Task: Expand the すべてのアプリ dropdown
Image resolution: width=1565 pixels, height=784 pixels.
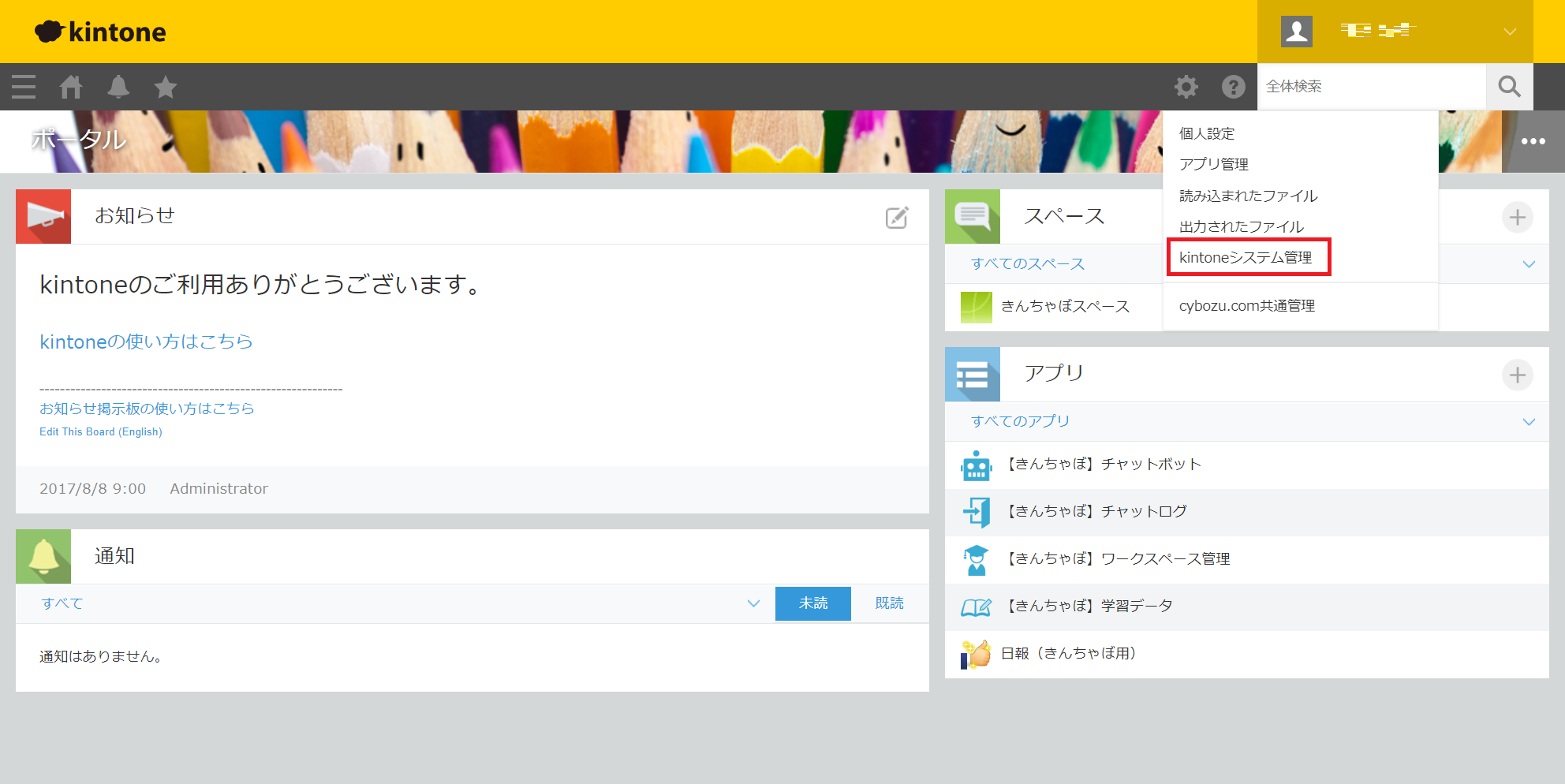Action: point(1529,422)
